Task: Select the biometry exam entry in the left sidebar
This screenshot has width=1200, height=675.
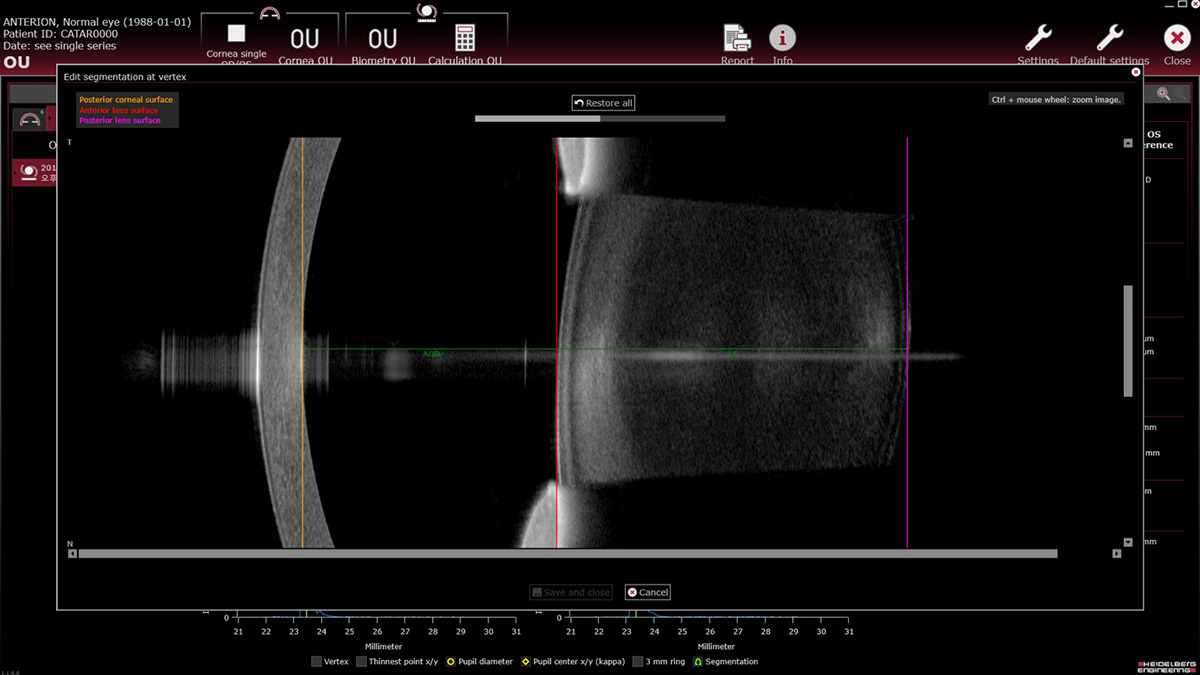Action: (x=35, y=172)
